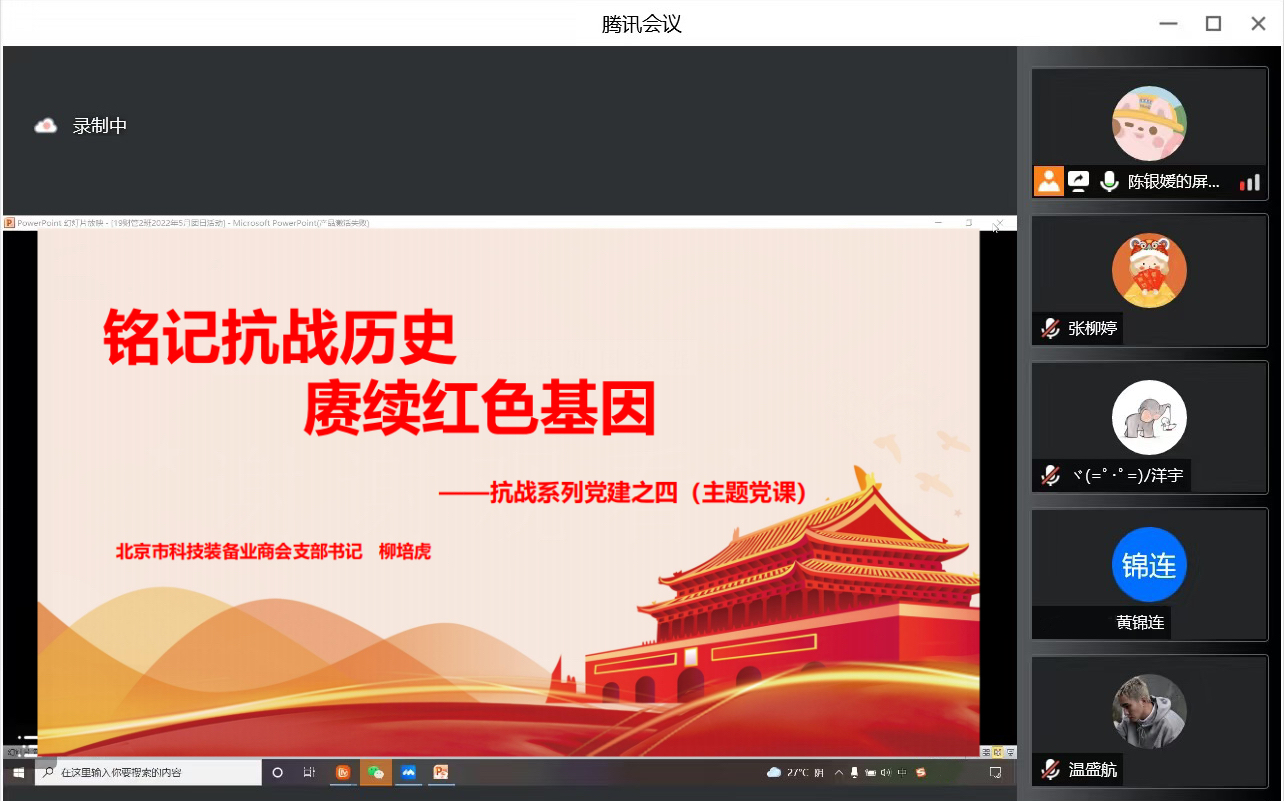Image resolution: width=1284 pixels, height=801 pixels.
Task: Click the cloud recording icon next to 录制中
Action: coord(45,126)
